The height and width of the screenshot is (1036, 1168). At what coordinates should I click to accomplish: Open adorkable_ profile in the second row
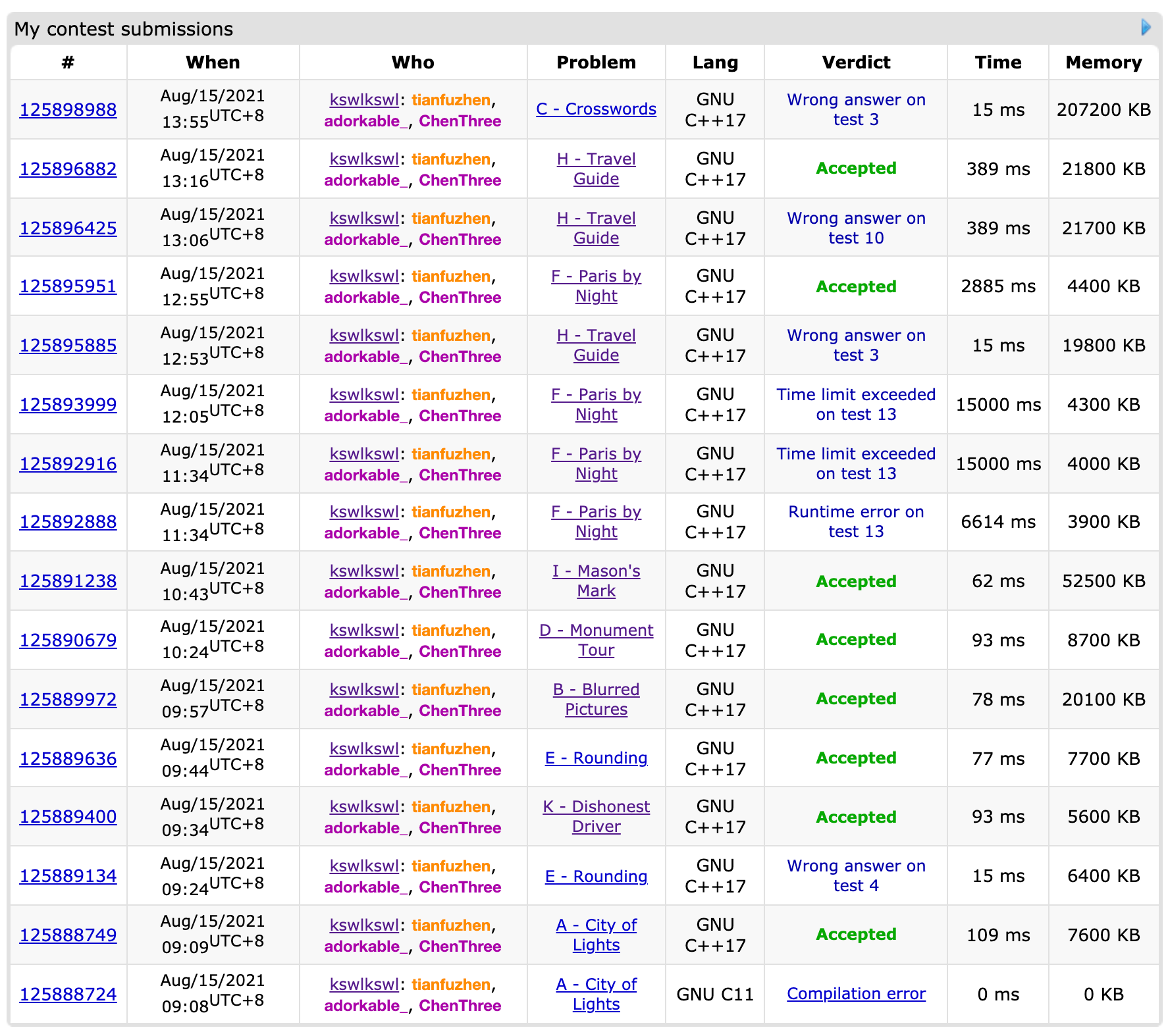tap(366, 180)
